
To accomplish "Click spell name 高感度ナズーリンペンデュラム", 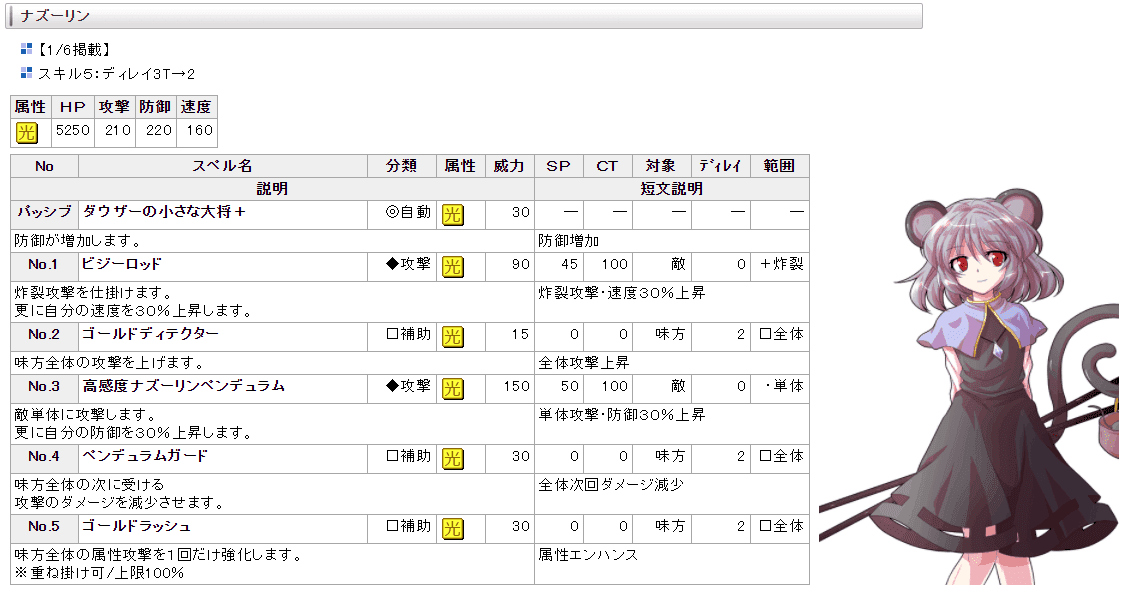I will point(184,386).
